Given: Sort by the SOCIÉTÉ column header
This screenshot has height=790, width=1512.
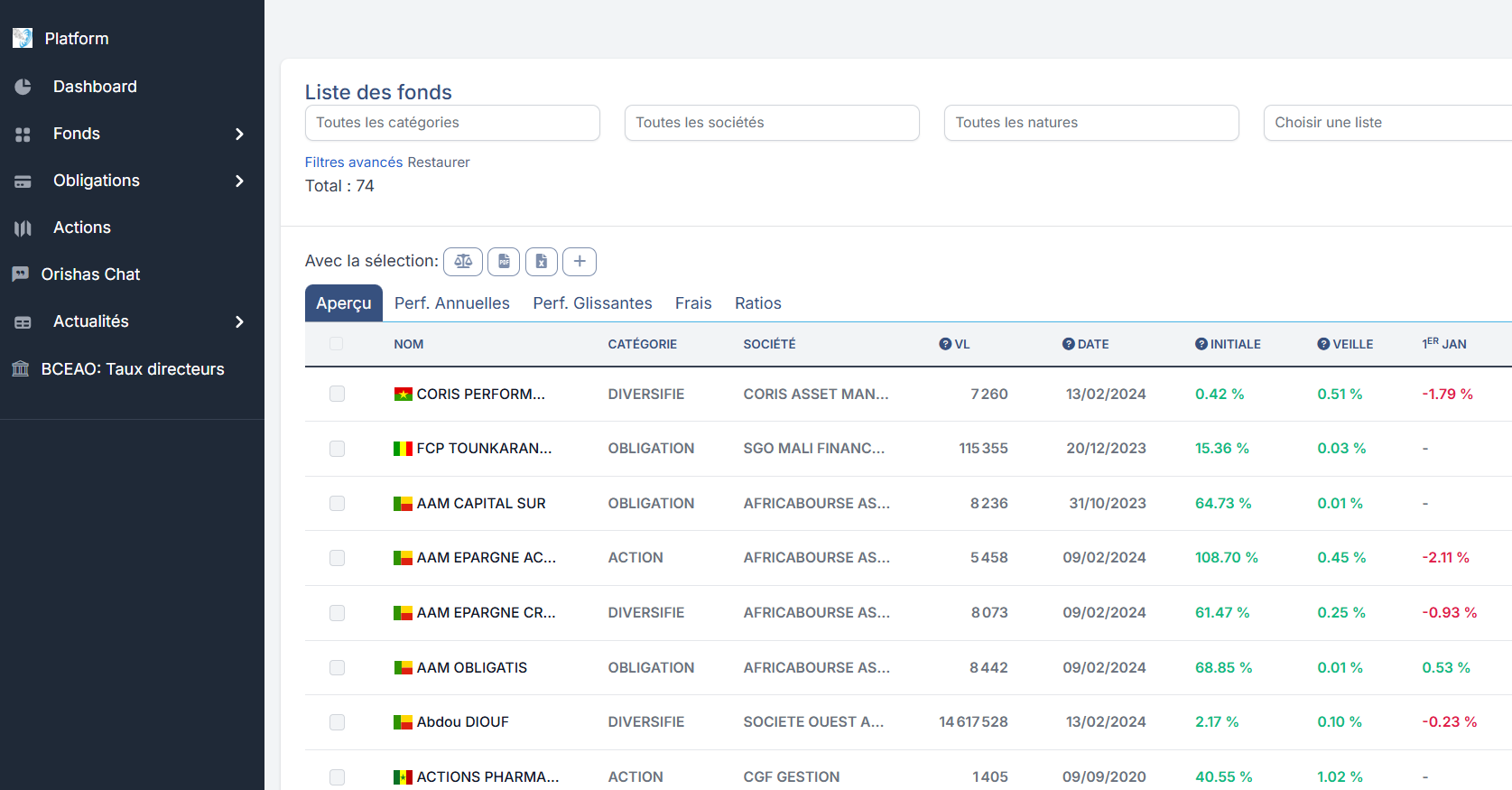Looking at the screenshot, I should point(770,344).
